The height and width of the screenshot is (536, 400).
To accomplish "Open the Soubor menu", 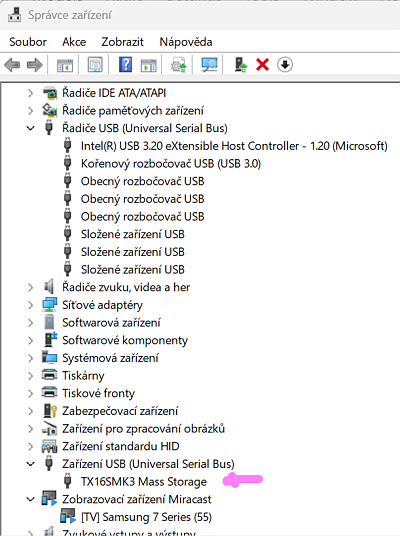I will [28, 42].
